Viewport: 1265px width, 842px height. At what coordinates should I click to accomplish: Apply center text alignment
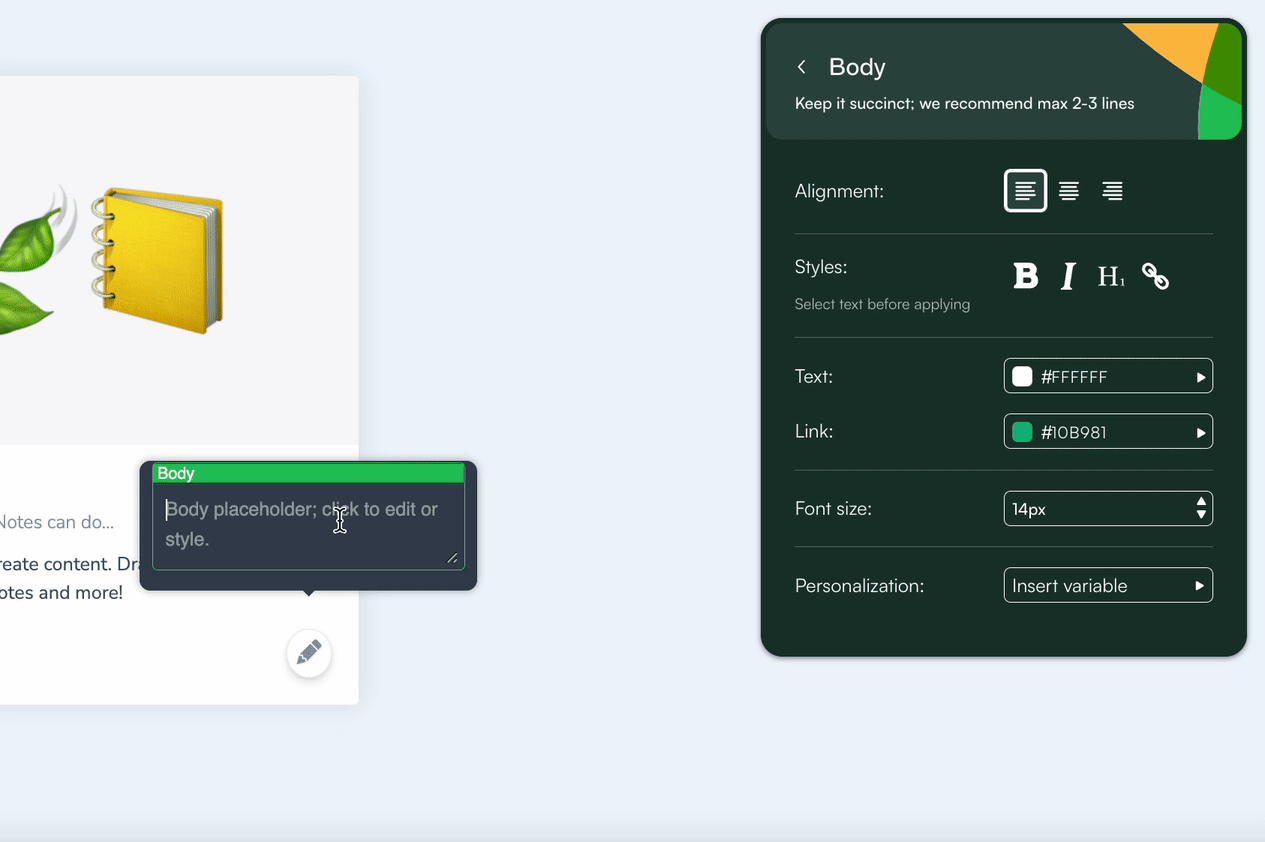coord(1069,190)
